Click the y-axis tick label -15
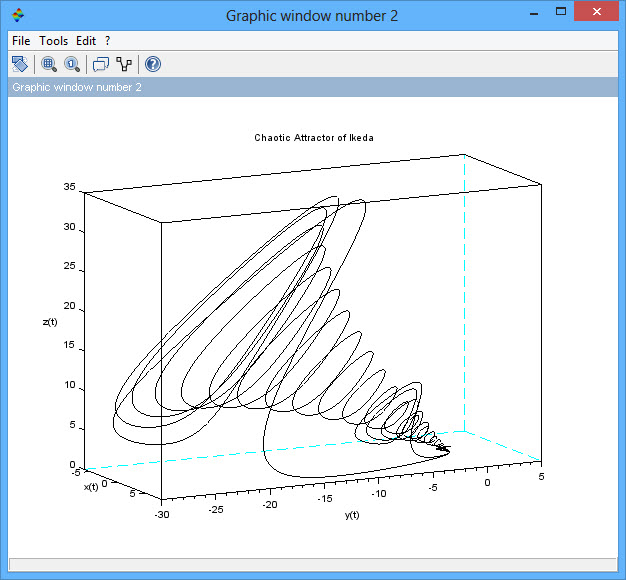The height and width of the screenshot is (580, 626). click(x=325, y=499)
